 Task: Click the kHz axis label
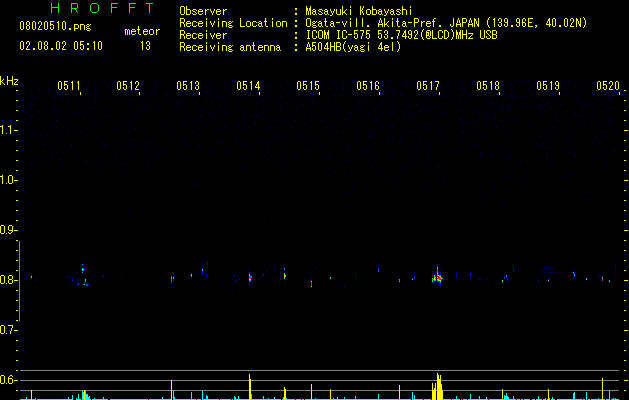click(x=9, y=81)
